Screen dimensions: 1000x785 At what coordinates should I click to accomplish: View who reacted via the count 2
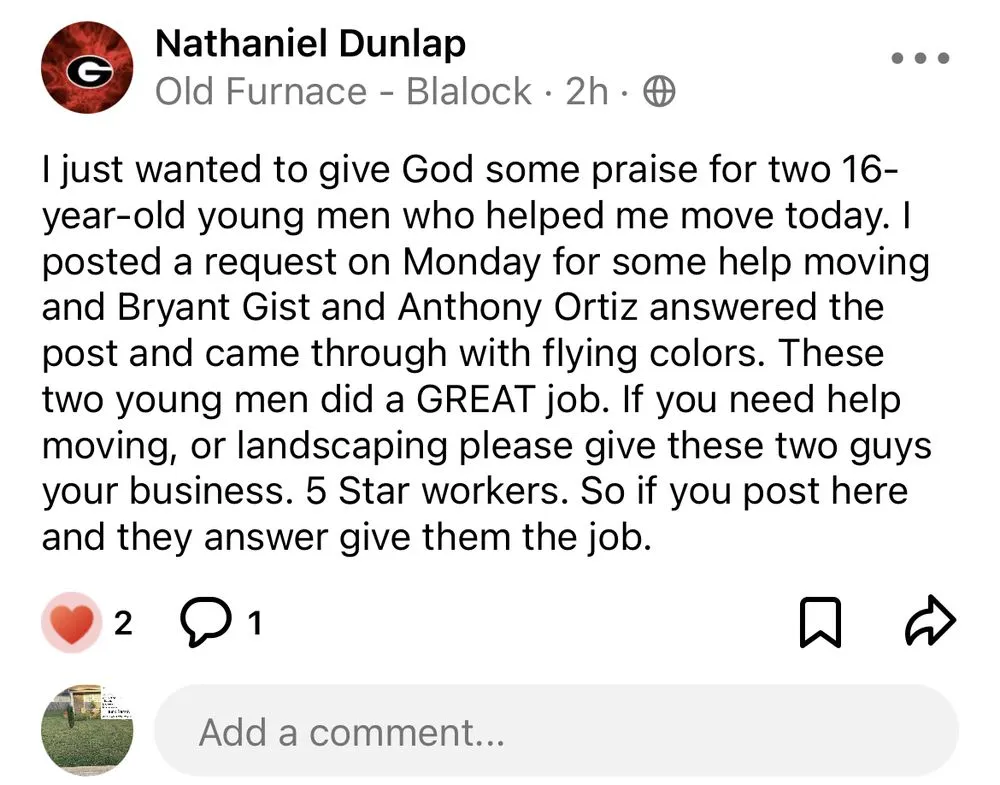pyautogui.click(x=124, y=623)
